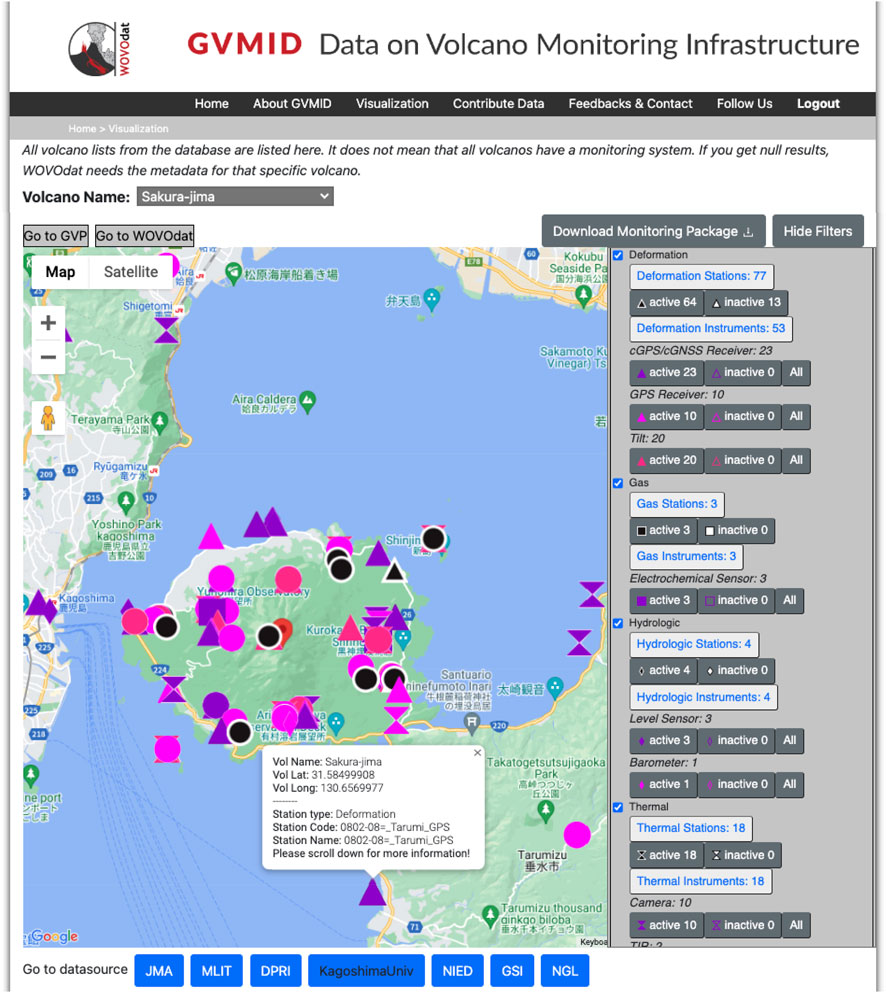This screenshot has width=886, height=993.
Task: Click the Gas Instruments: 3 link
Action: click(x=687, y=557)
